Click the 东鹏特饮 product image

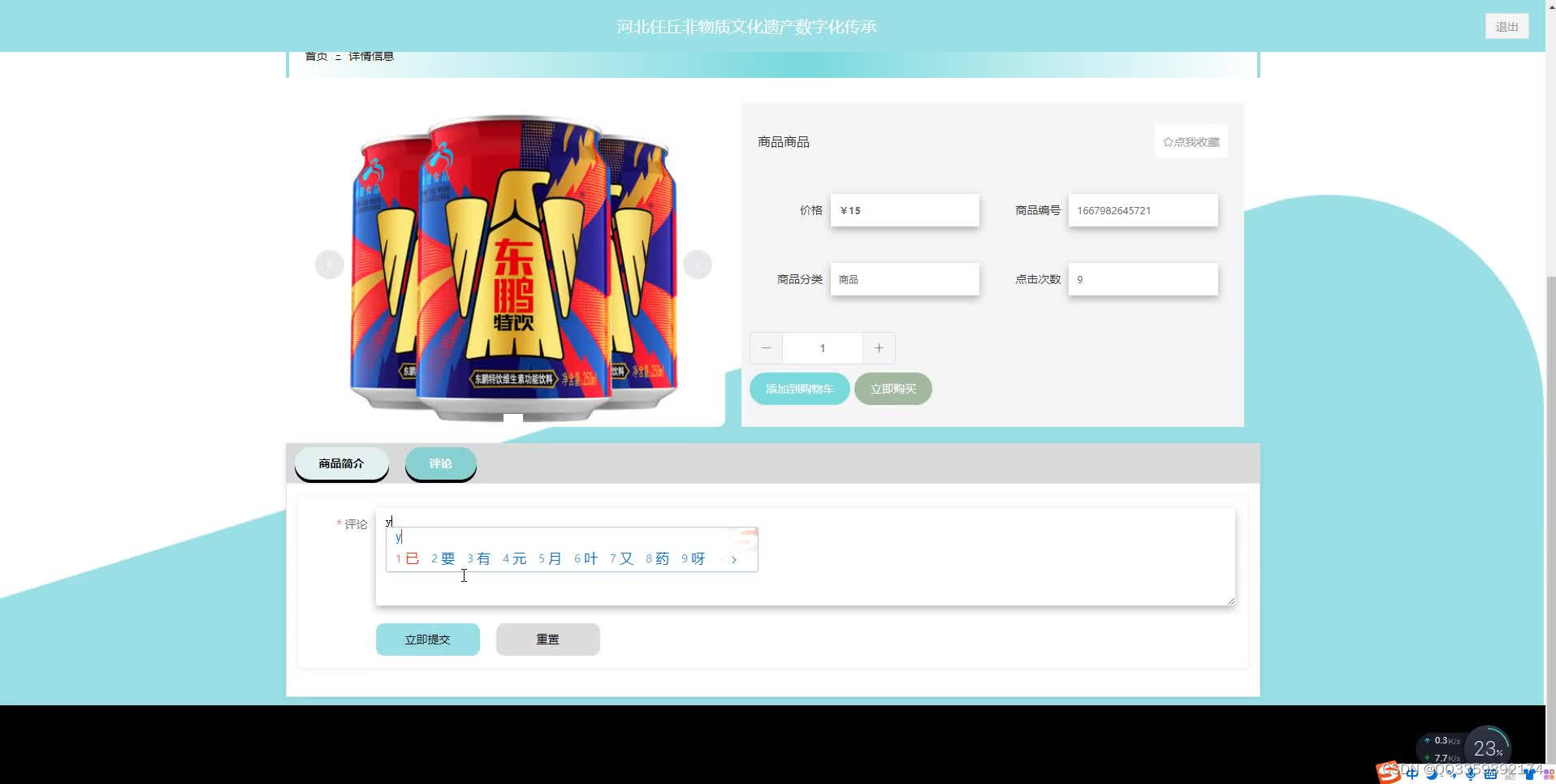513,265
